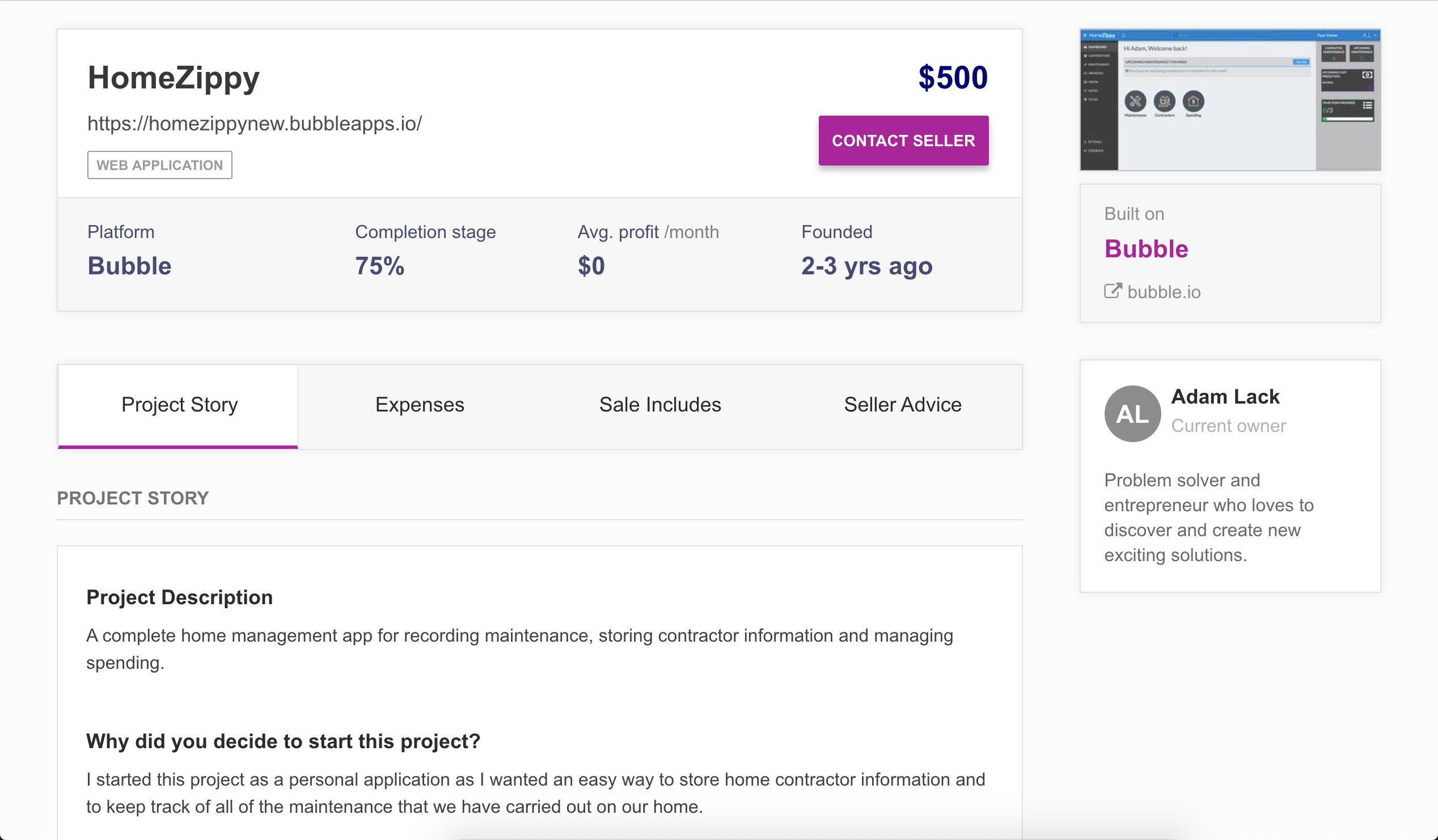Click the bubble.io link text
The image size is (1438, 840).
click(1164, 292)
